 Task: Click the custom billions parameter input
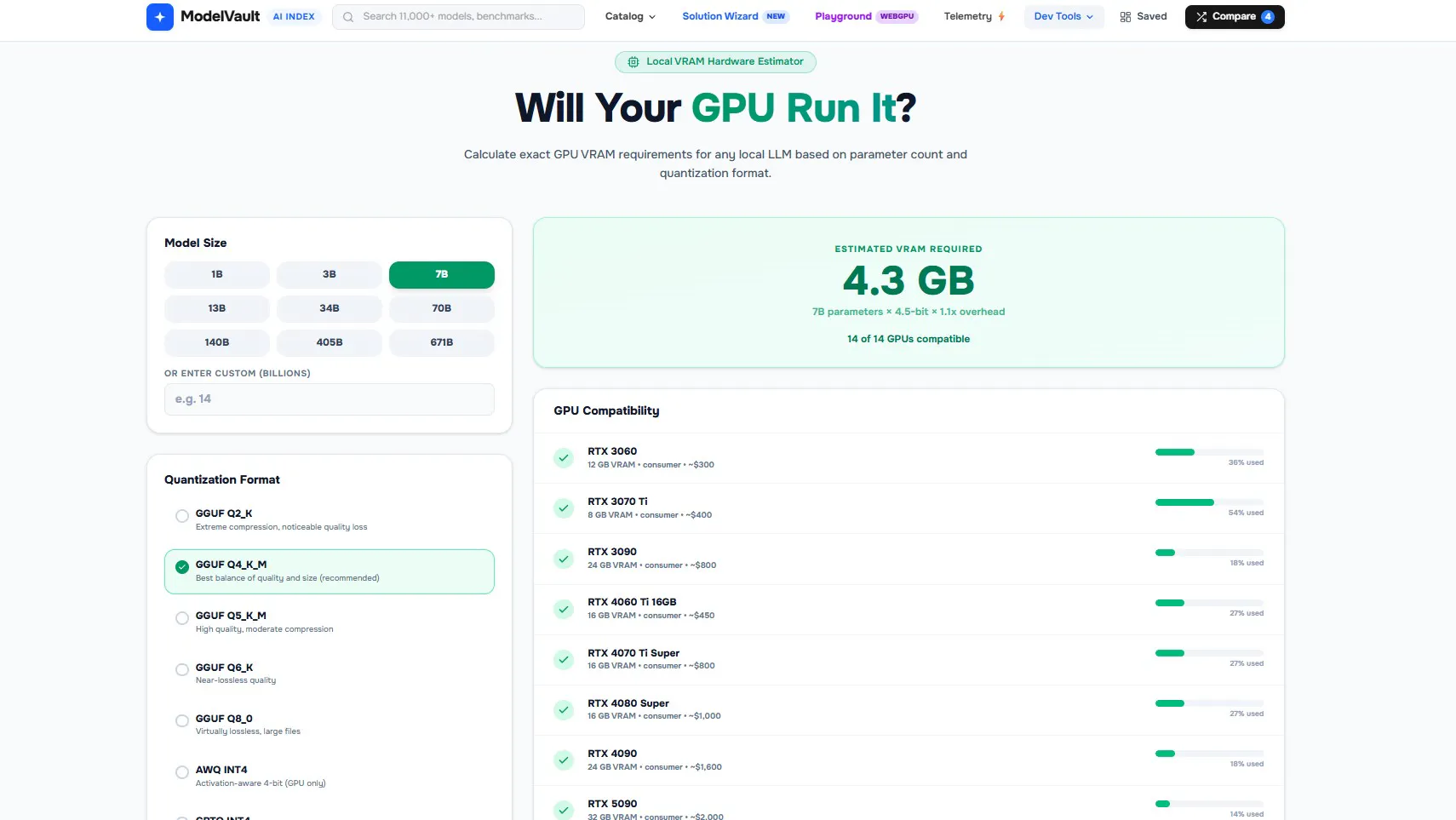tap(330, 399)
